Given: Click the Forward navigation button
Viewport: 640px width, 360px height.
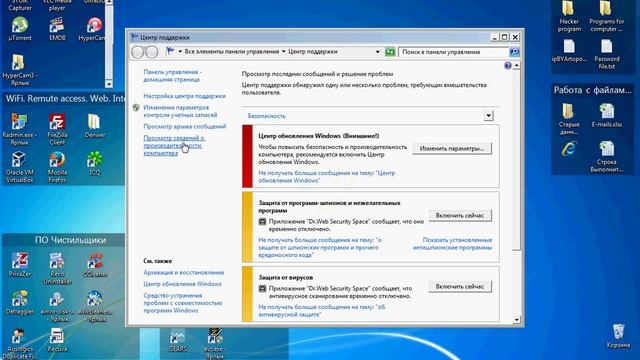Looking at the screenshot, I should pos(151,52).
